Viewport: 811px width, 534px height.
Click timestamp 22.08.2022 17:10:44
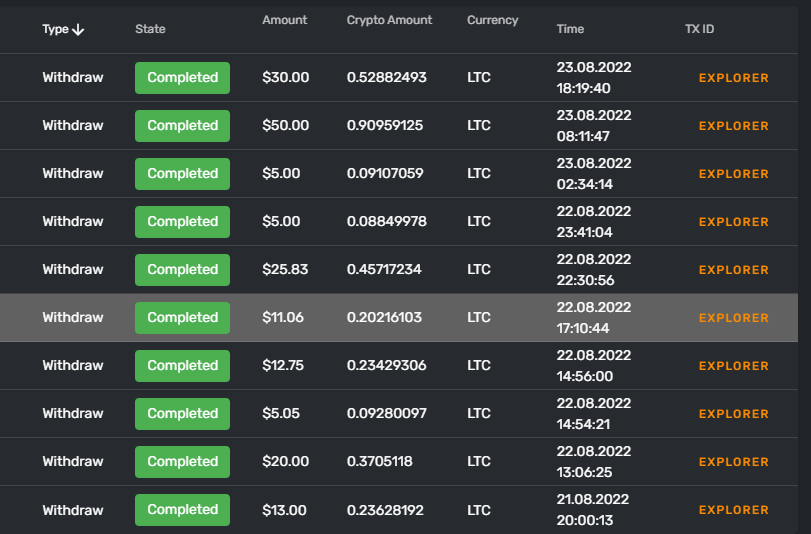tap(594, 318)
